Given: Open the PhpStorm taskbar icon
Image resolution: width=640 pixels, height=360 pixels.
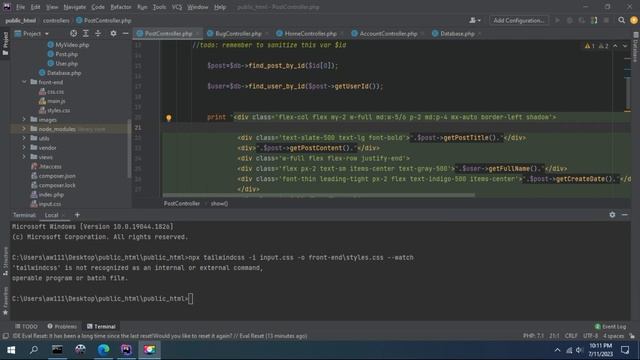Looking at the screenshot, I should click(126, 350).
